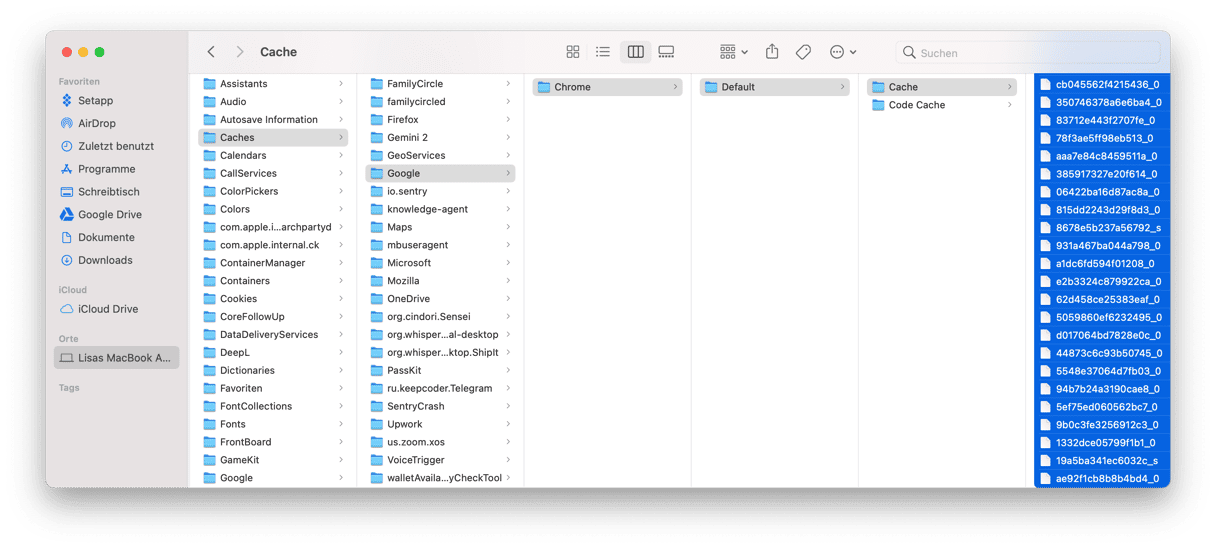Viewport: 1216px width, 548px height.
Task: Select the Cache folder in fifth column
Action: tap(941, 87)
